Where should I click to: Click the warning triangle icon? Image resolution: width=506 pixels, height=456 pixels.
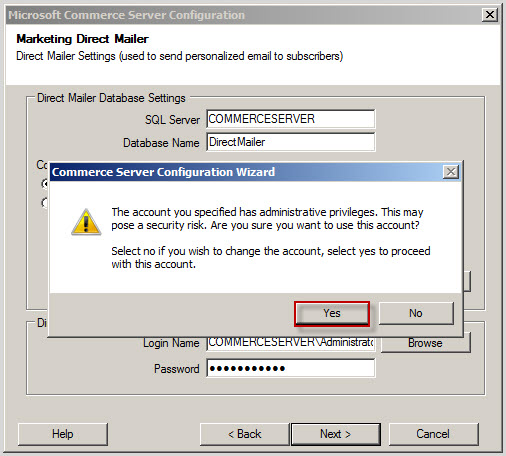tap(86, 222)
